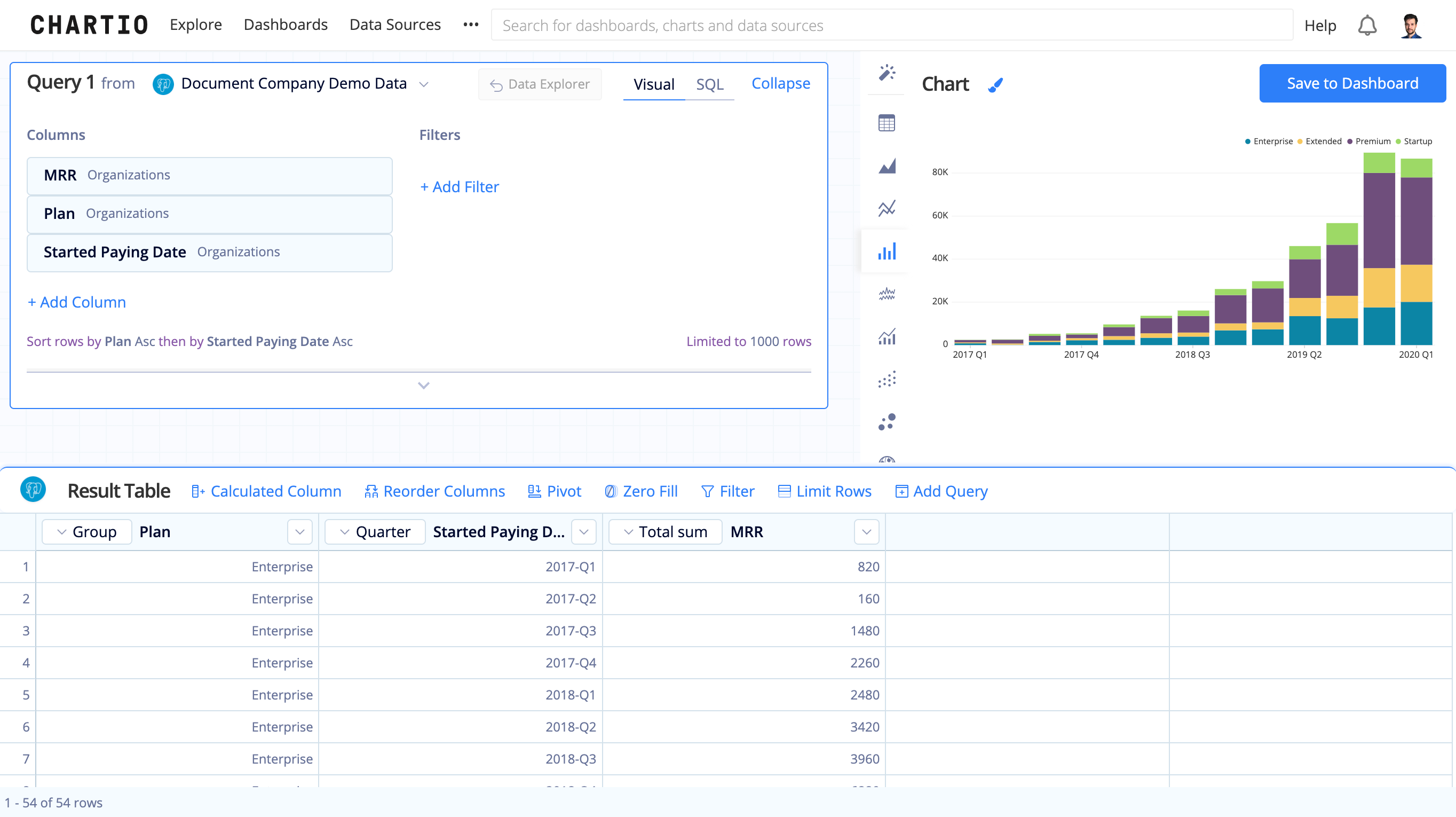Select the bar chart type icon
The height and width of the screenshot is (817, 1456).
click(887, 252)
